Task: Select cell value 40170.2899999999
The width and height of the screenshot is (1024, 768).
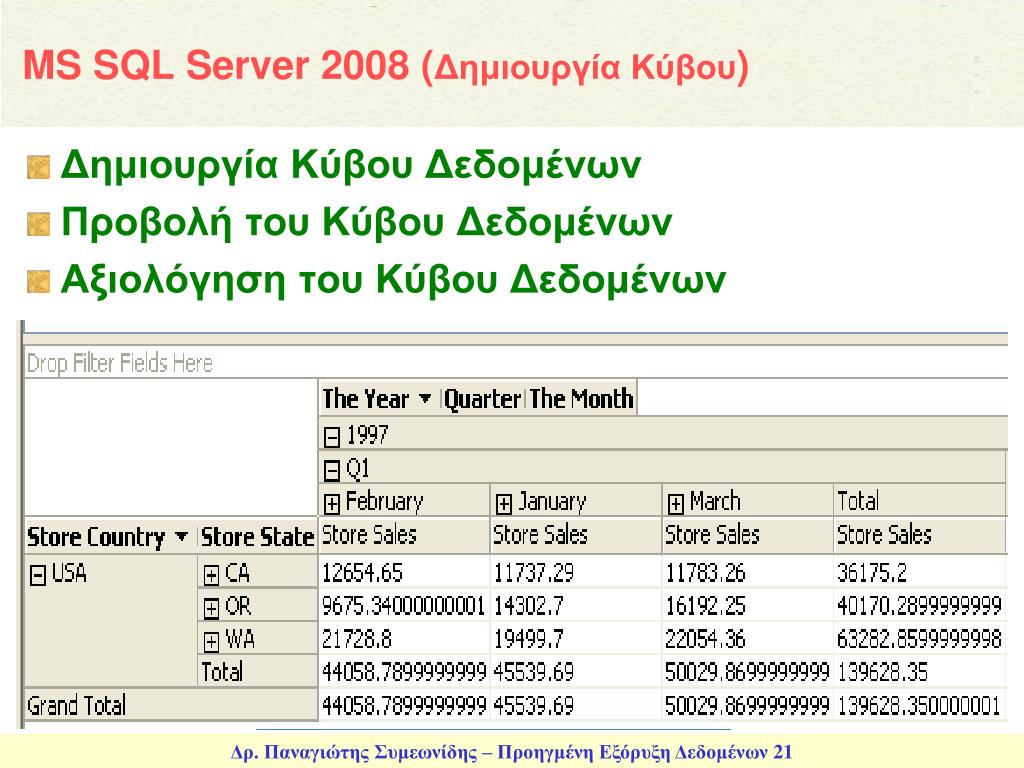Action: 919,606
